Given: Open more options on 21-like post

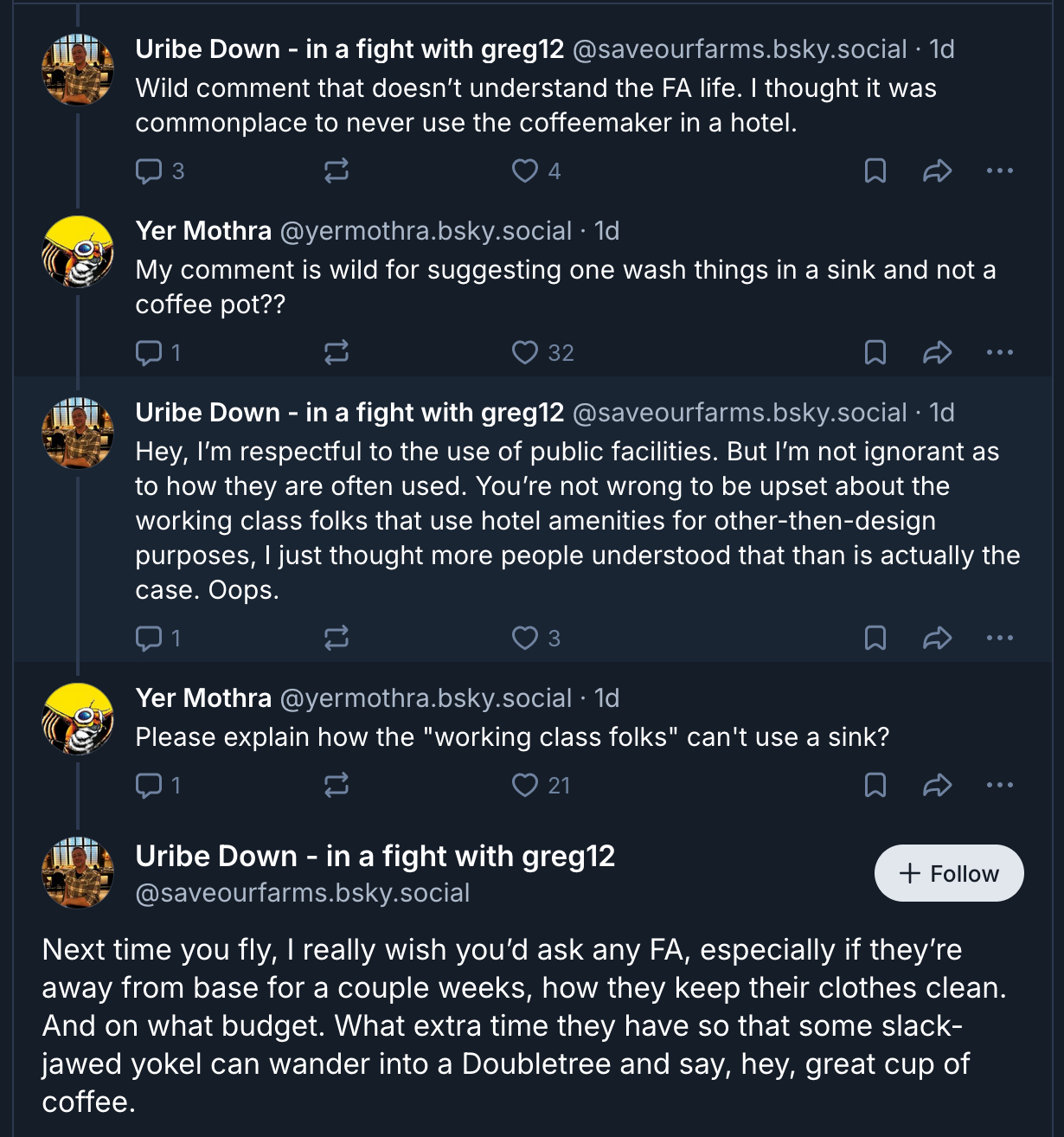Looking at the screenshot, I should 1000,785.
